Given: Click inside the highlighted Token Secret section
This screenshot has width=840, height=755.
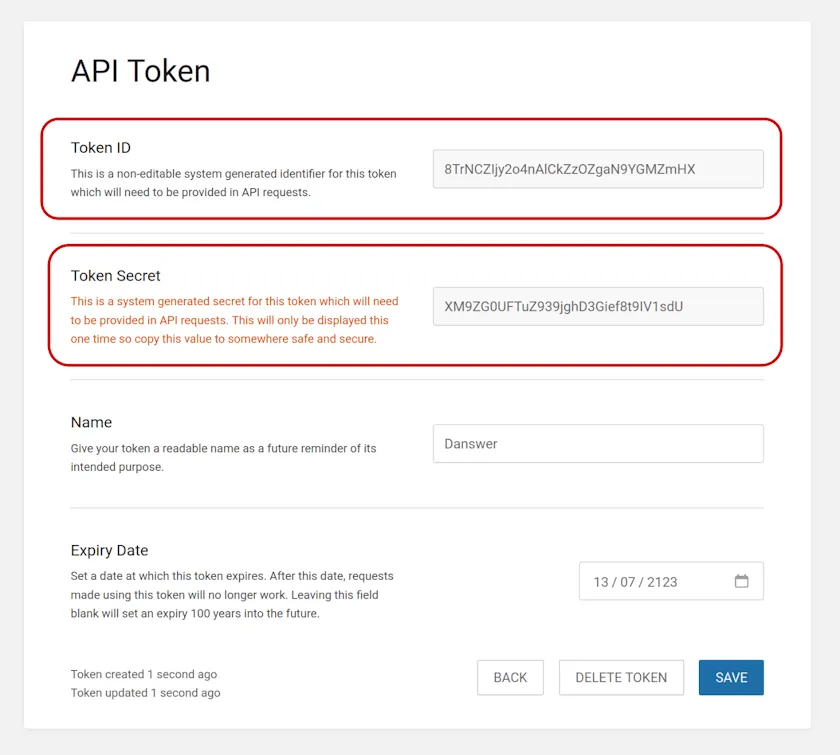Looking at the screenshot, I should point(415,307).
